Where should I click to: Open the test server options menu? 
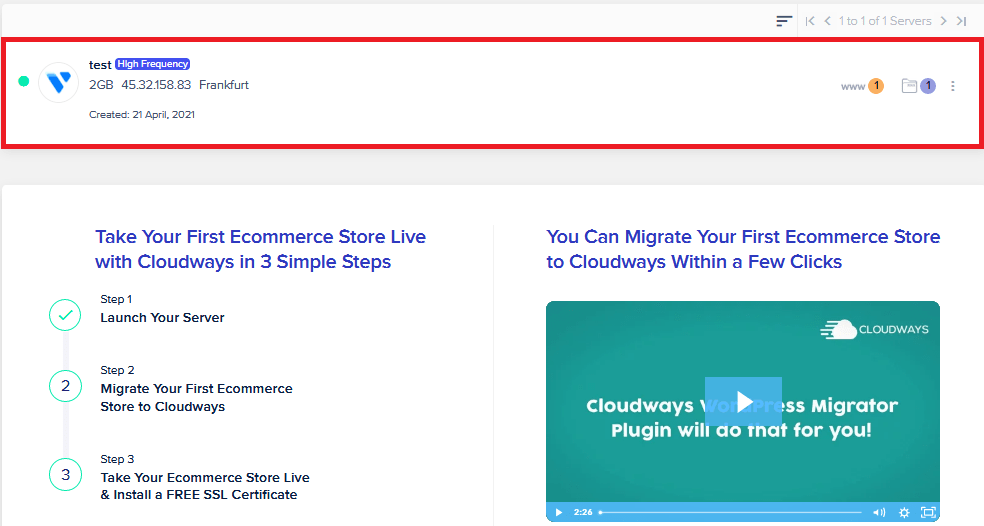pos(953,86)
